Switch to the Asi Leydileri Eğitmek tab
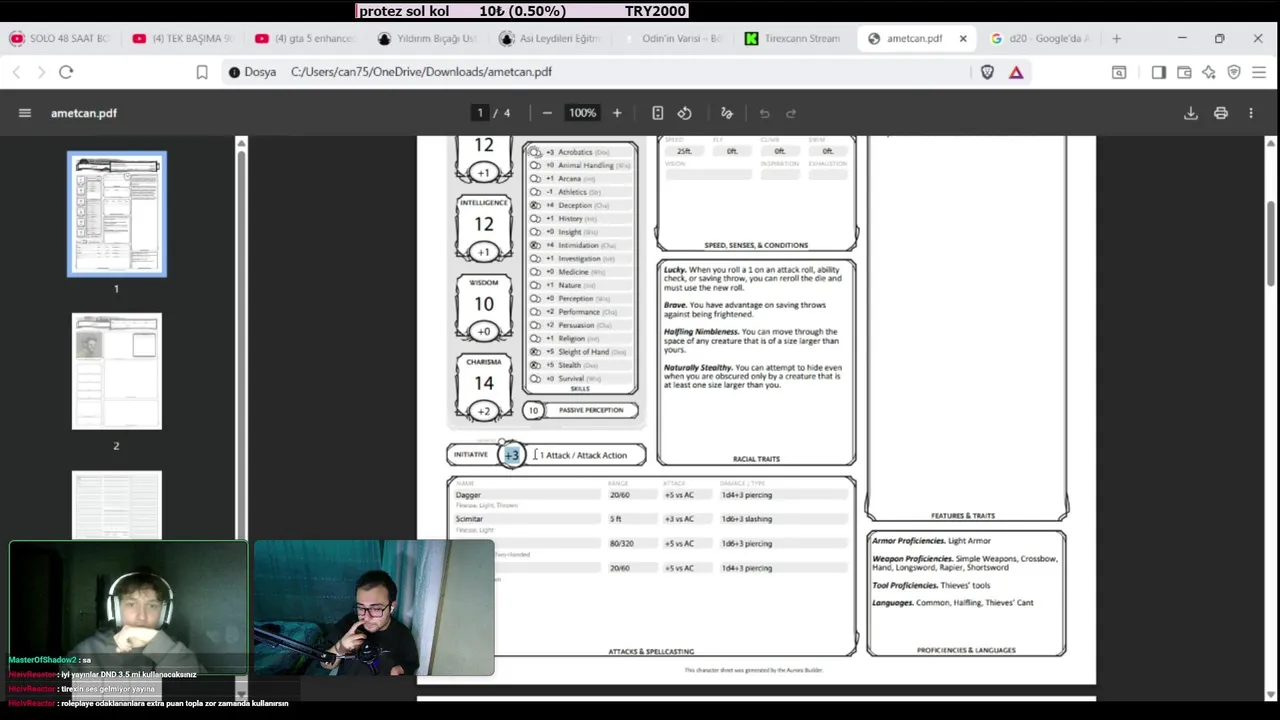Viewport: 1280px width, 720px height. (552, 38)
